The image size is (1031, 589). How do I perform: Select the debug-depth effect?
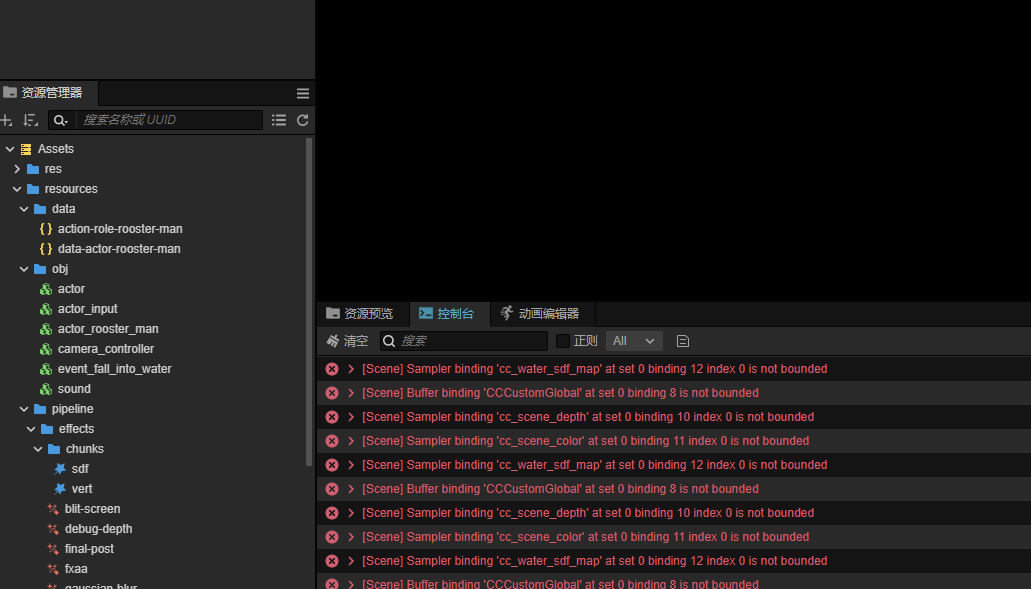point(99,529)
